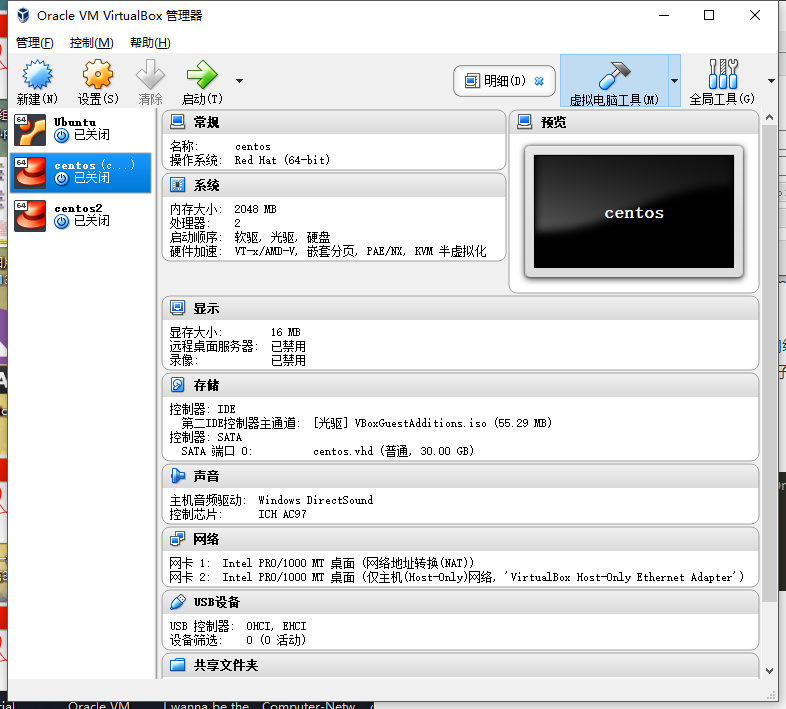Open the 网络 section header

460,539
